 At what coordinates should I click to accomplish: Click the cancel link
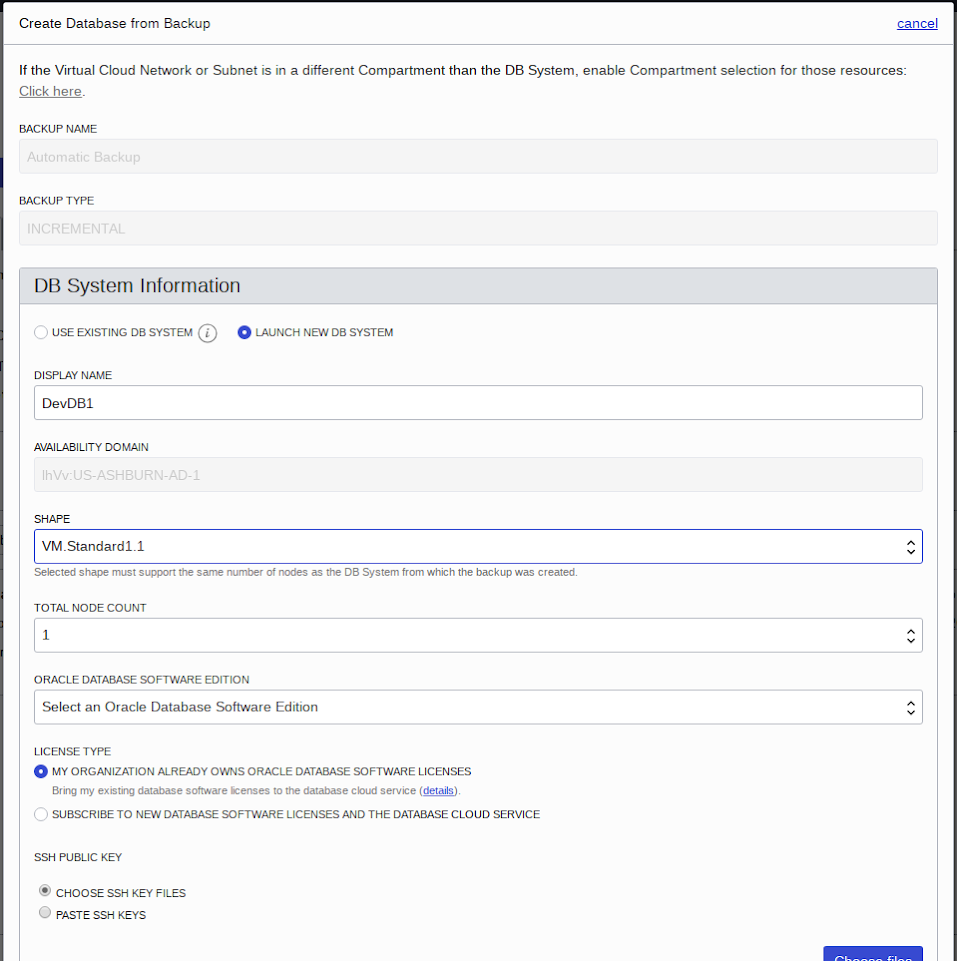(x=917, y=23)
